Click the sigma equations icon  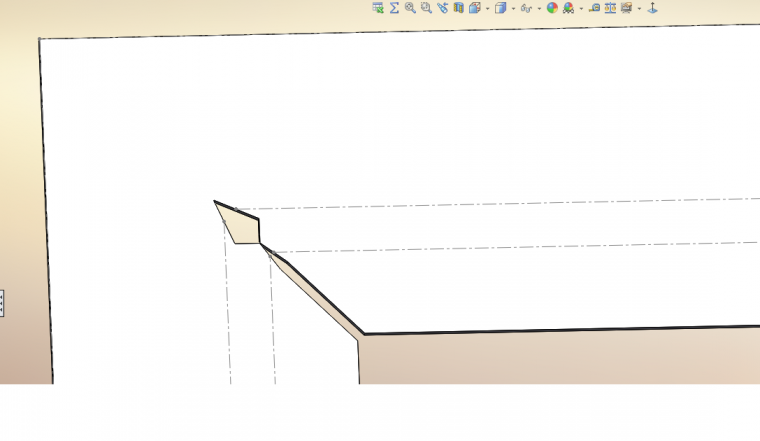pyautogui.click(x=394, y=8)
